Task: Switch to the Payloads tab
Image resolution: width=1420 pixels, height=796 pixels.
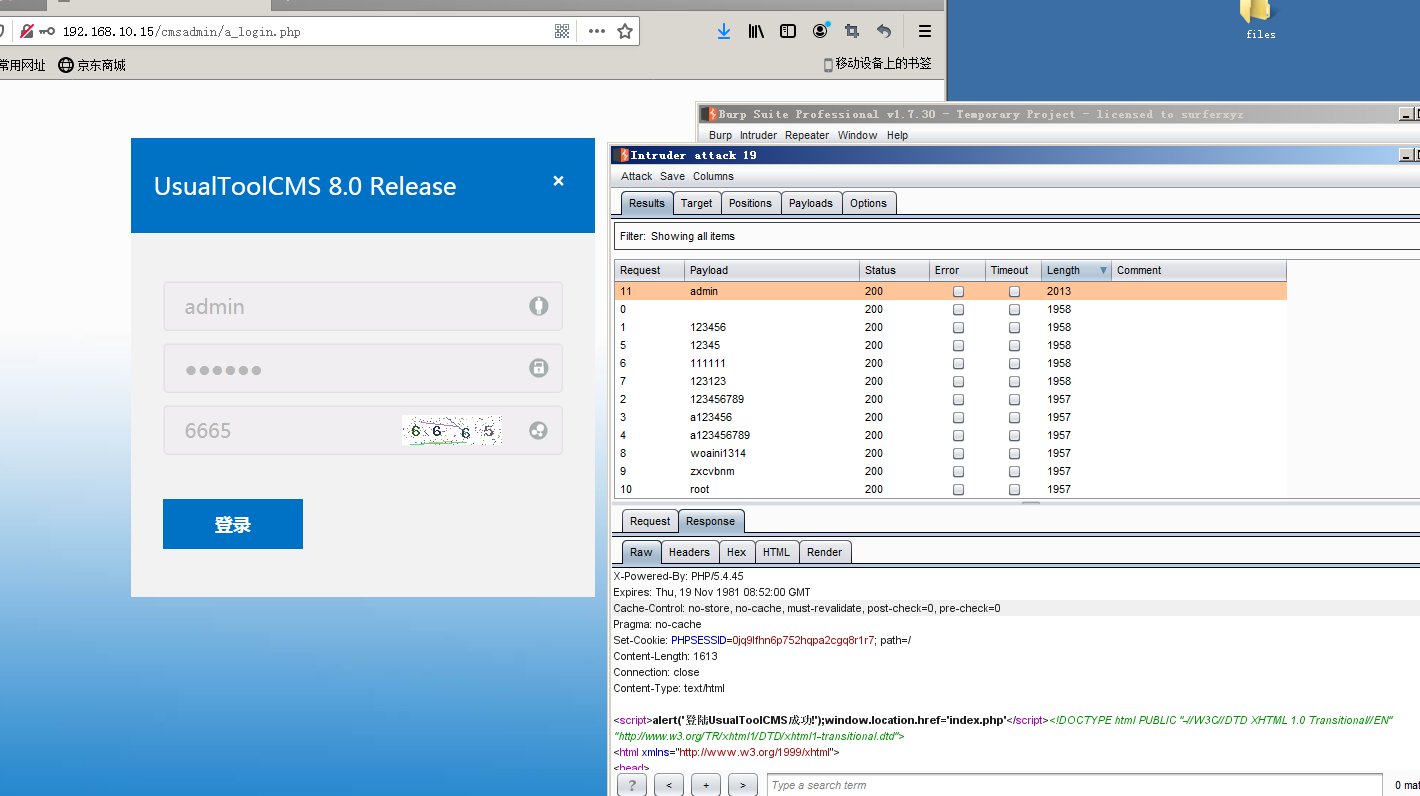Action: point(810,203)
